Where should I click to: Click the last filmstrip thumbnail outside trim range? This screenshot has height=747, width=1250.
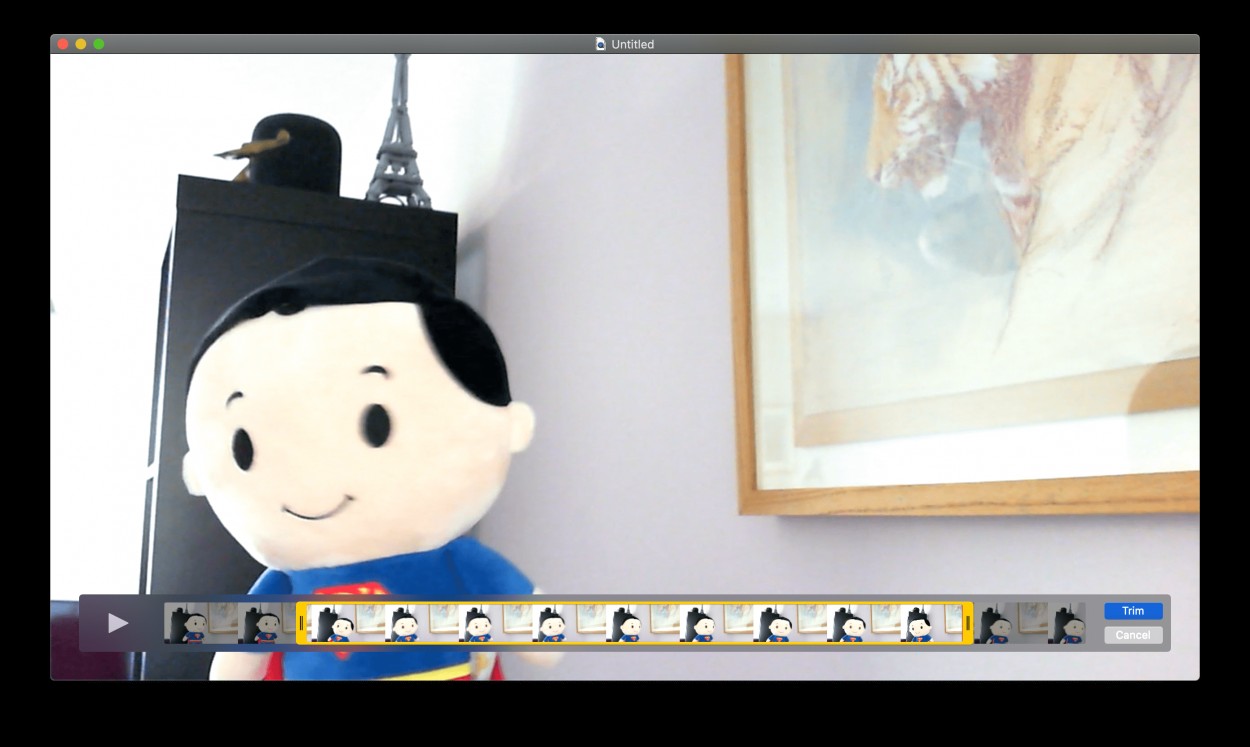(x=1066, y=623)
